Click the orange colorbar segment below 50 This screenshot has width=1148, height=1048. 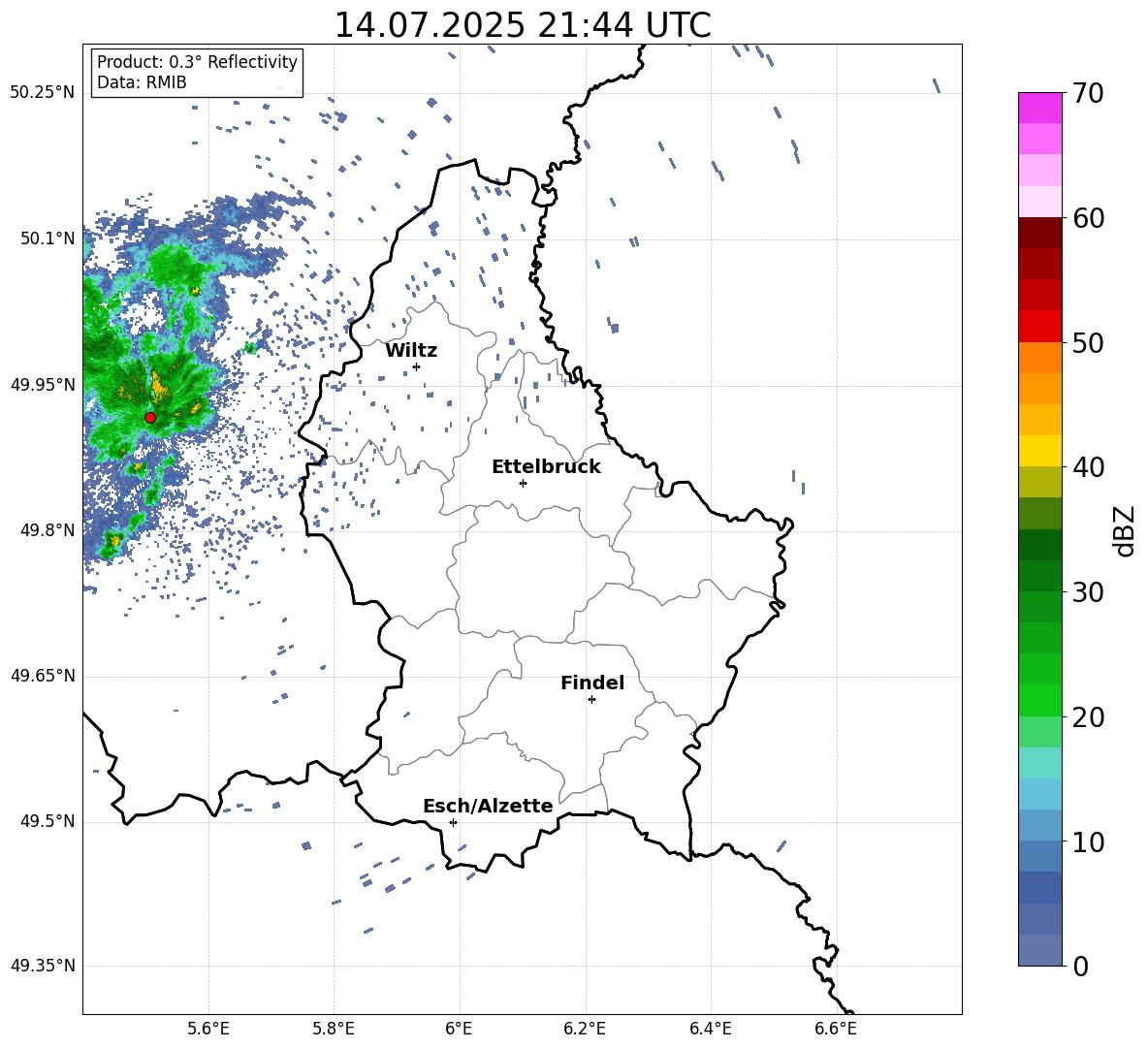click(x=1039, y=357)
